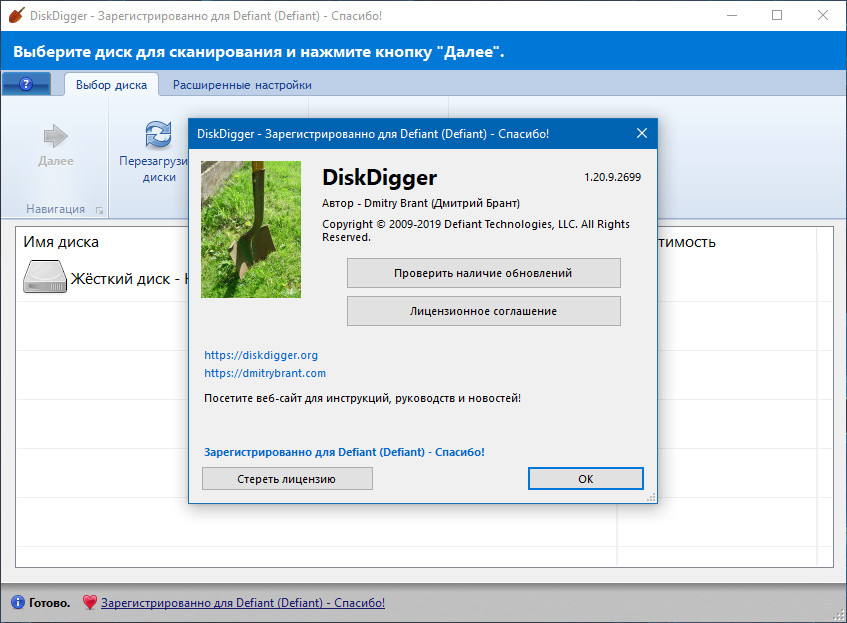Select the Жёсткий диск drive icon

pyautogui.click(x=44, y=278)
